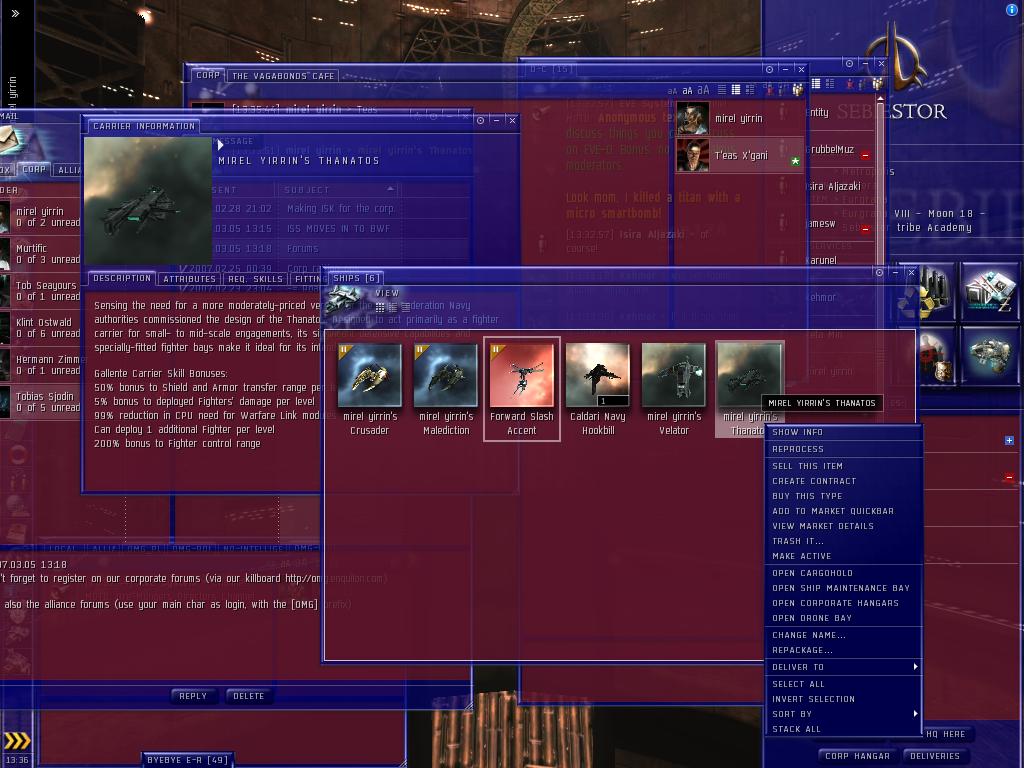
Task: Choose Show Info from the context menu
Action: point(844,432)
